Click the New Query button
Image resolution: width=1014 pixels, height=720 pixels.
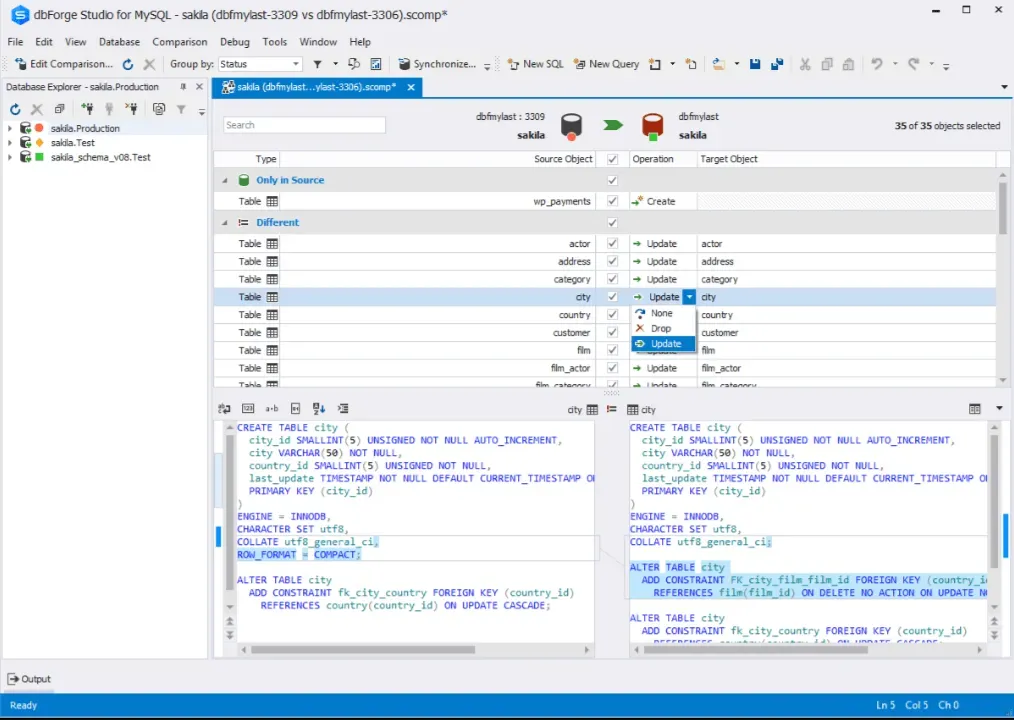pos(606,64)
